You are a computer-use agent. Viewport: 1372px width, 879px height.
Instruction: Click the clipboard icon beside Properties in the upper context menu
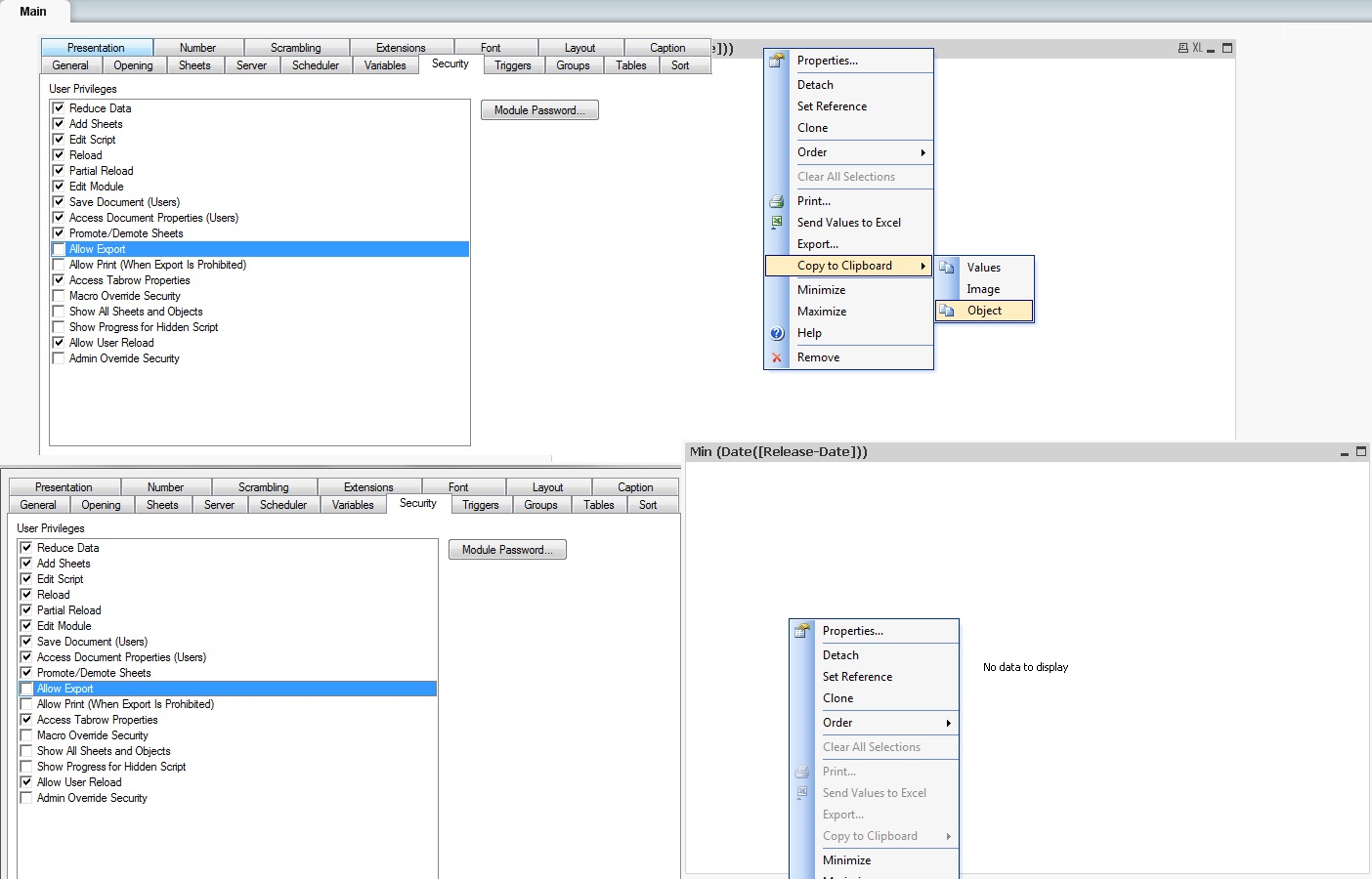pos(777,61)
